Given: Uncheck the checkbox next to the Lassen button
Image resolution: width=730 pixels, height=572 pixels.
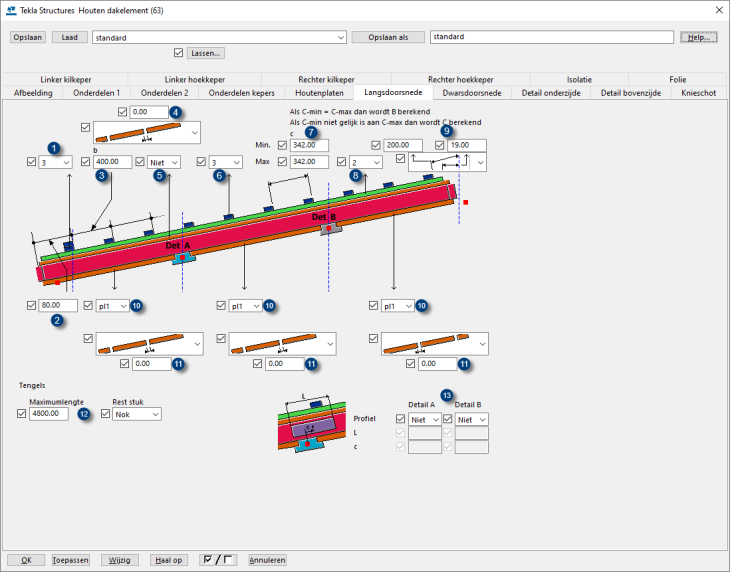Looking at the screenshot, I should pos(178,53).
